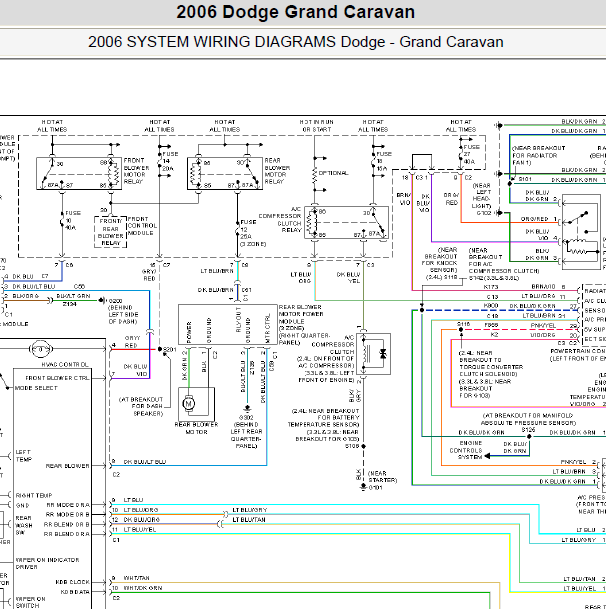The height and width of the screenshot is (609, 606).
Task: Click the dashed "FRONT/REAR BLOWER RELAY" box
Action: coord(110,232)
